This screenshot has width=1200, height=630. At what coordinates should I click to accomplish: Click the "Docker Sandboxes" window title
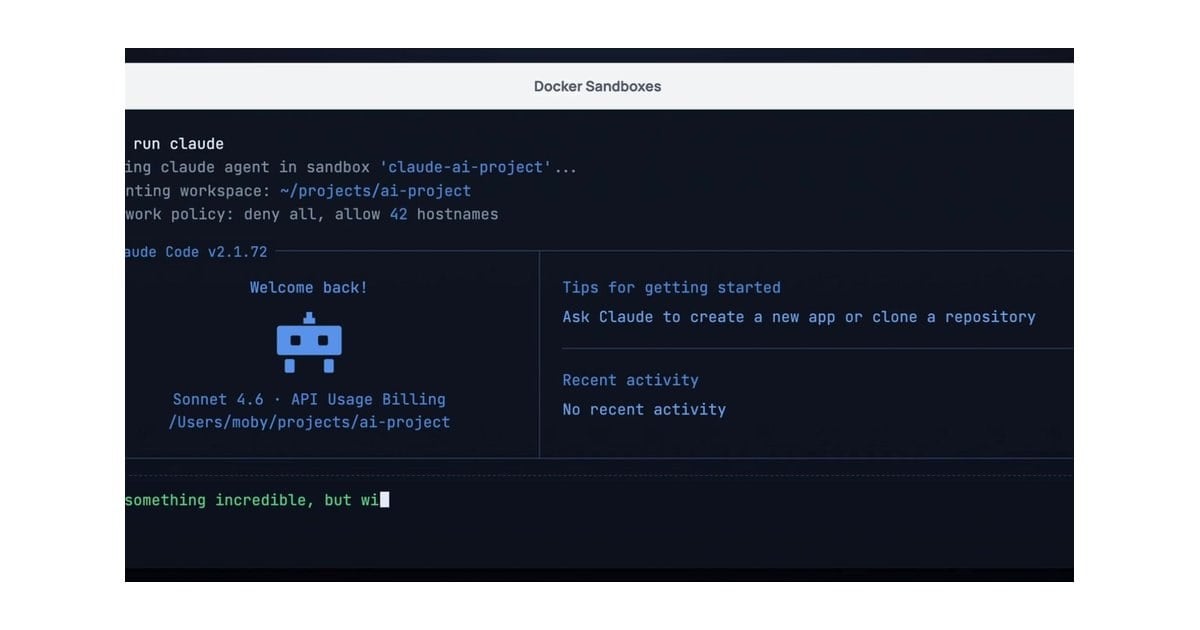coord(597,86)
